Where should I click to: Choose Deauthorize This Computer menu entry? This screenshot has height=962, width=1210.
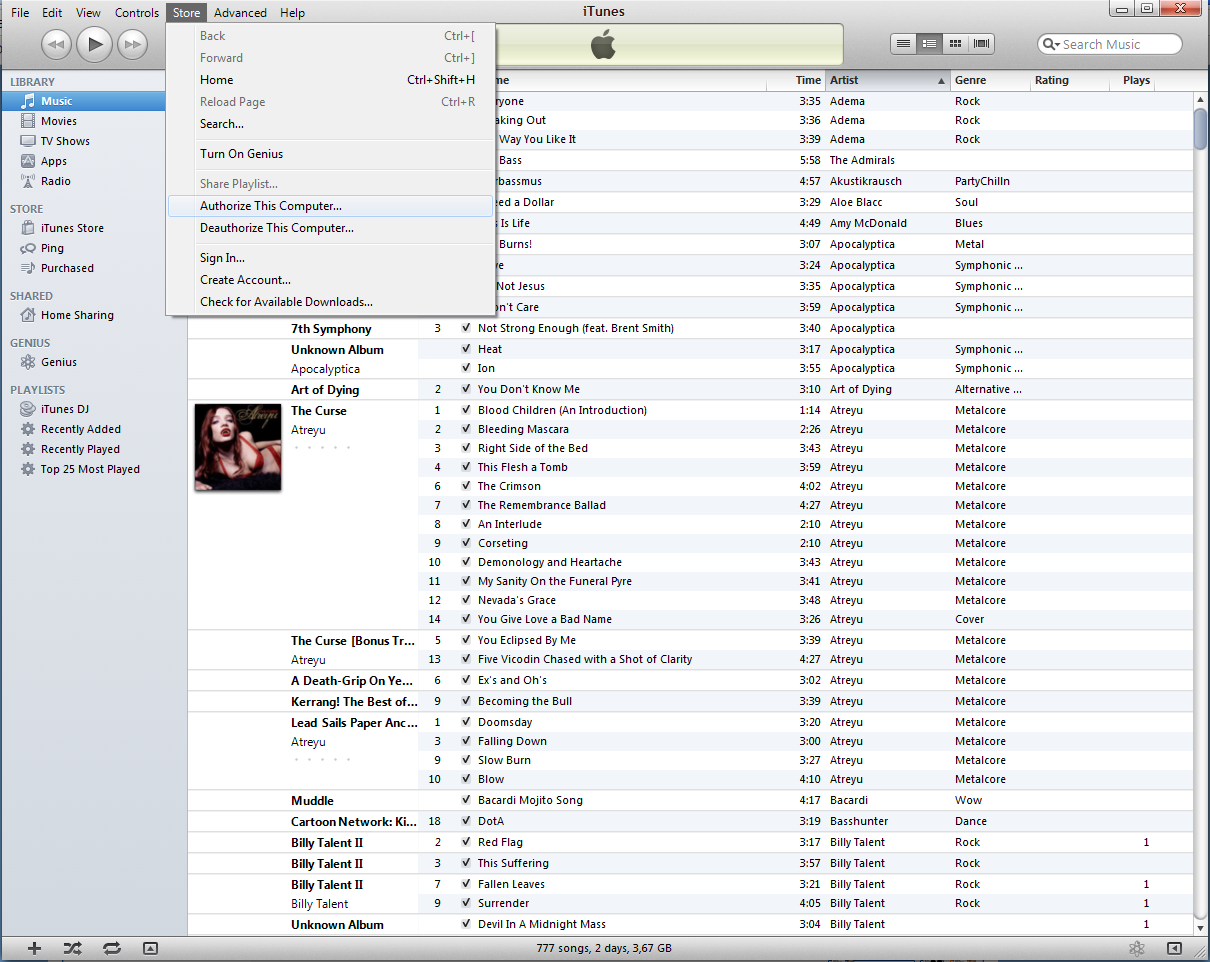[331, 228]
